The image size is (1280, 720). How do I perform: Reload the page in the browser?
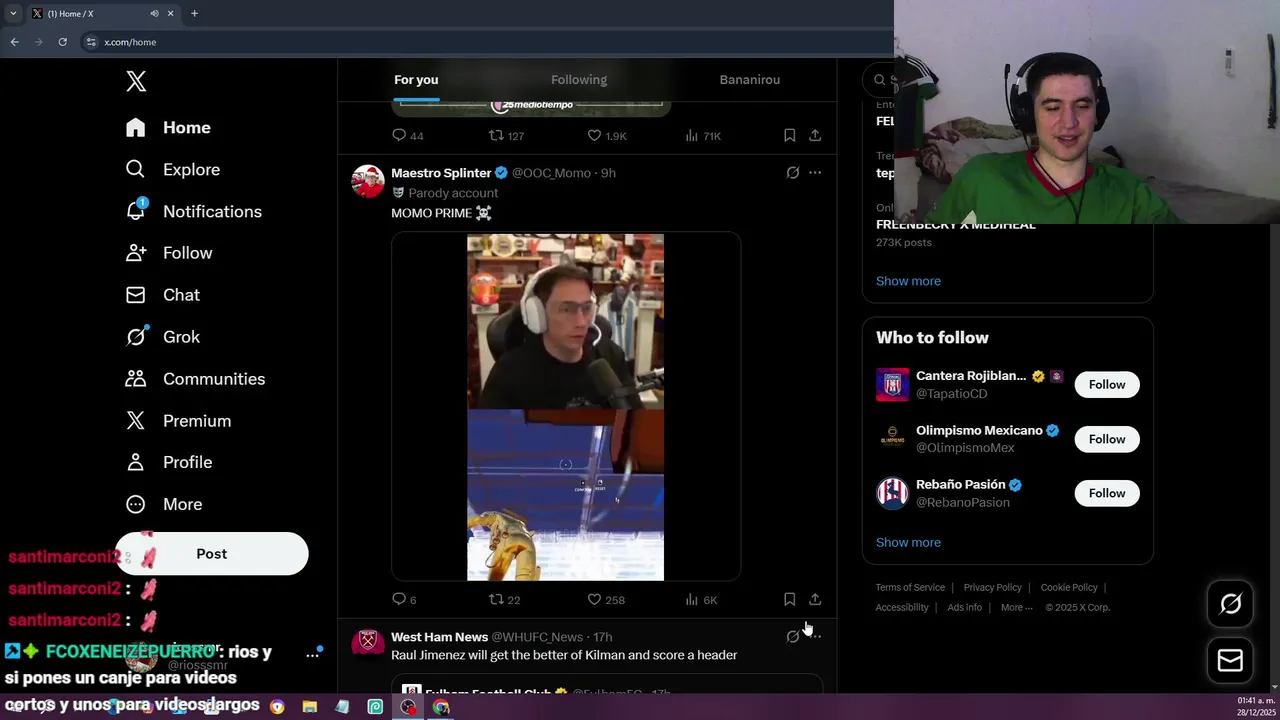62,42
